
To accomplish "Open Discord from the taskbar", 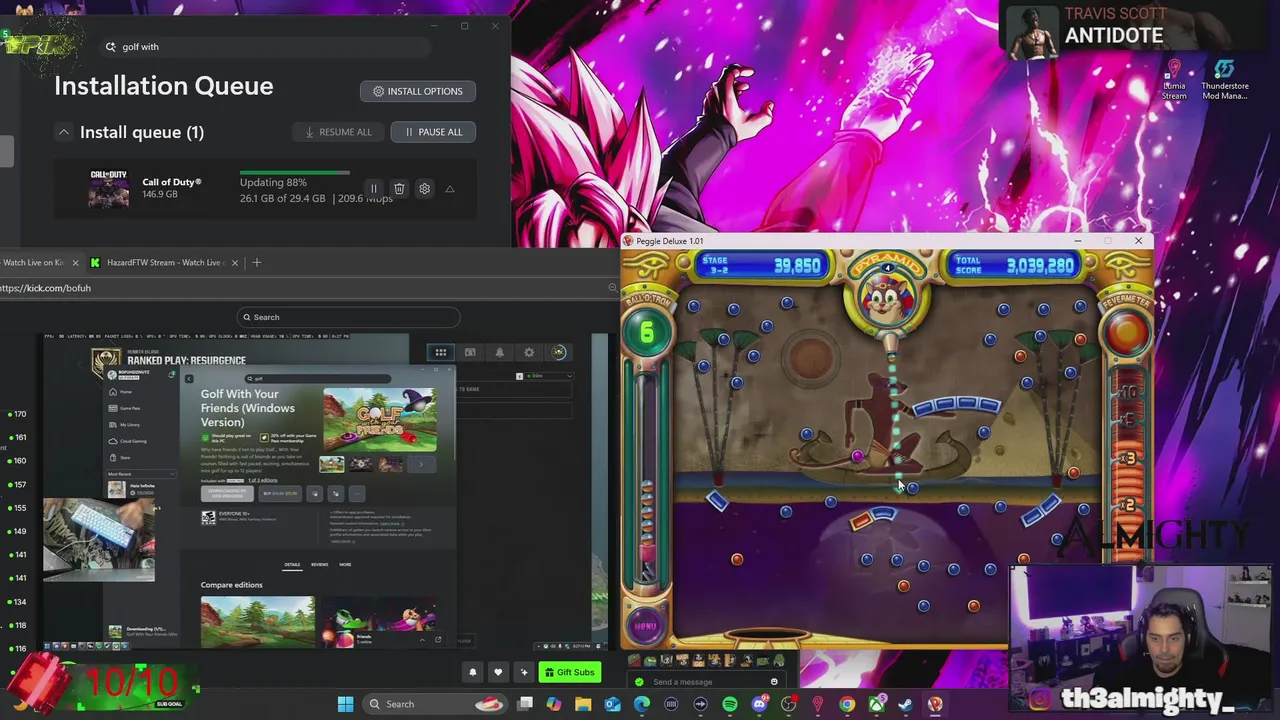I will click(x=759, y=704).
